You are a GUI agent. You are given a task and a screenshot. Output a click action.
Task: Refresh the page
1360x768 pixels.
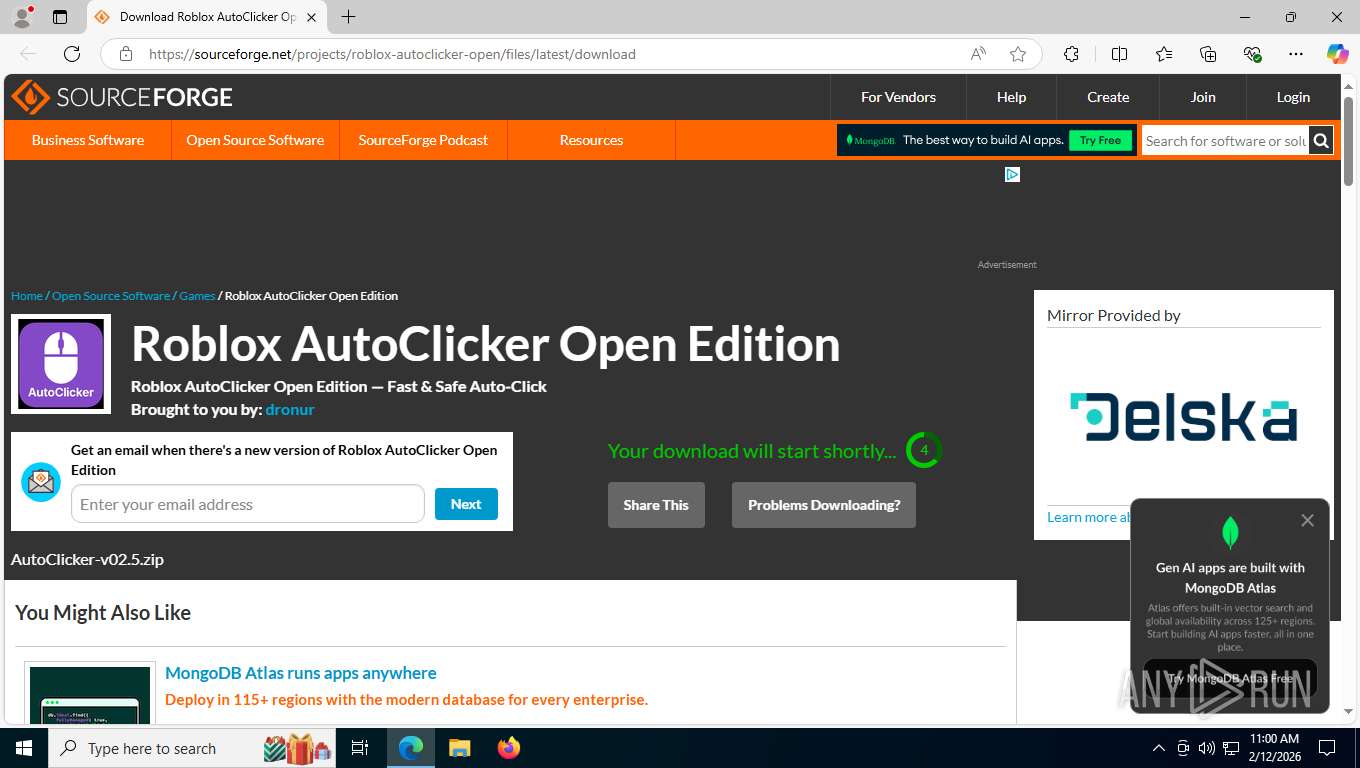click(x=72, y=54)
